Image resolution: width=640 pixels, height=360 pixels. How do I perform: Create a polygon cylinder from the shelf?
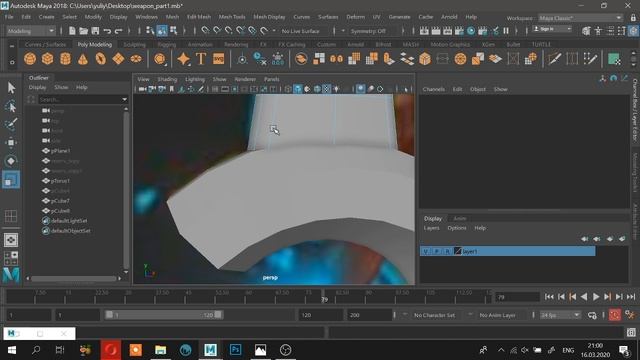click(65, 59)
